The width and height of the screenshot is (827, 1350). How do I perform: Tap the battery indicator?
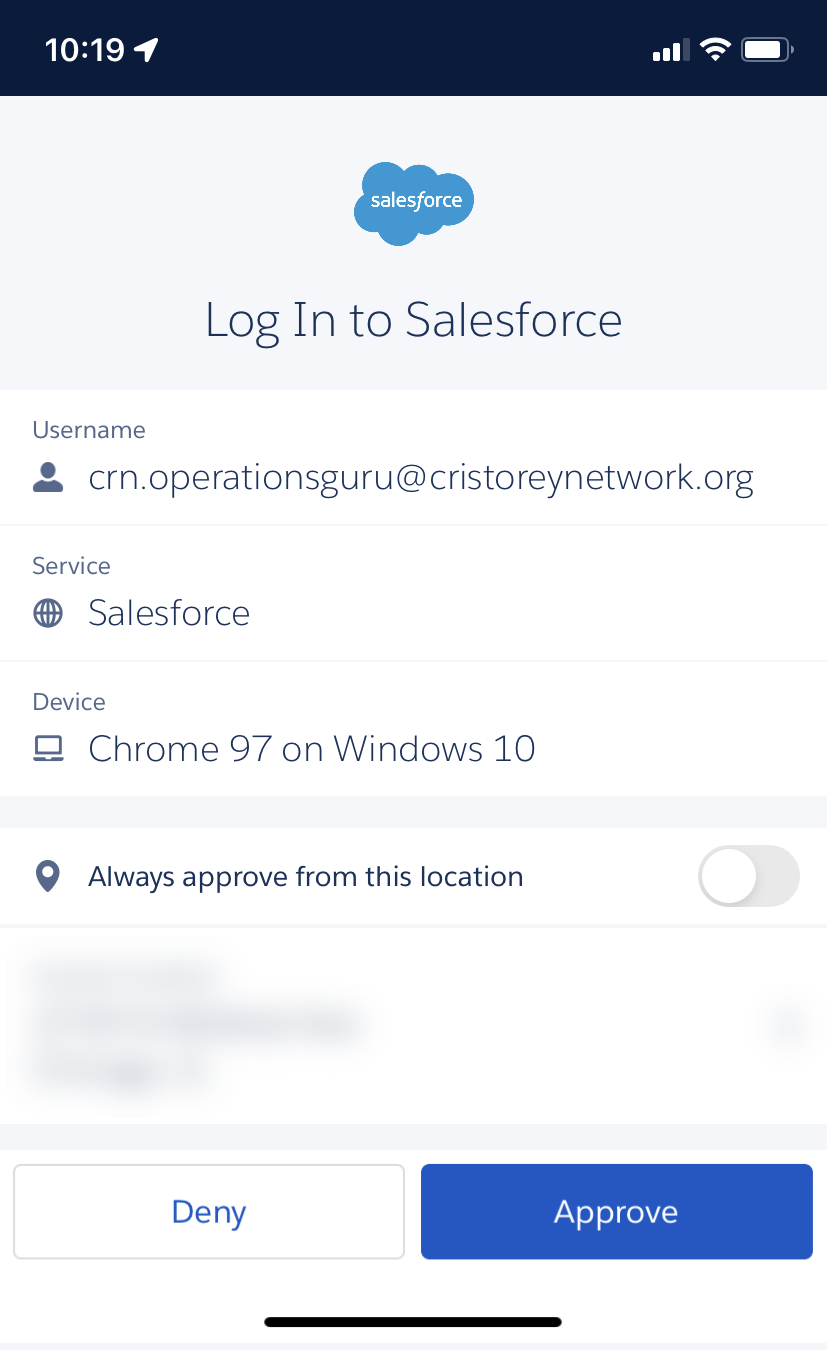[768, 49]
